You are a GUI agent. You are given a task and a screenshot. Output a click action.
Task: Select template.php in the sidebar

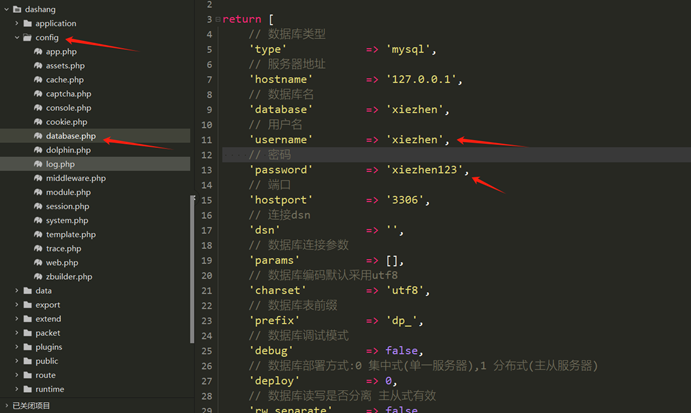pos(69,234)
